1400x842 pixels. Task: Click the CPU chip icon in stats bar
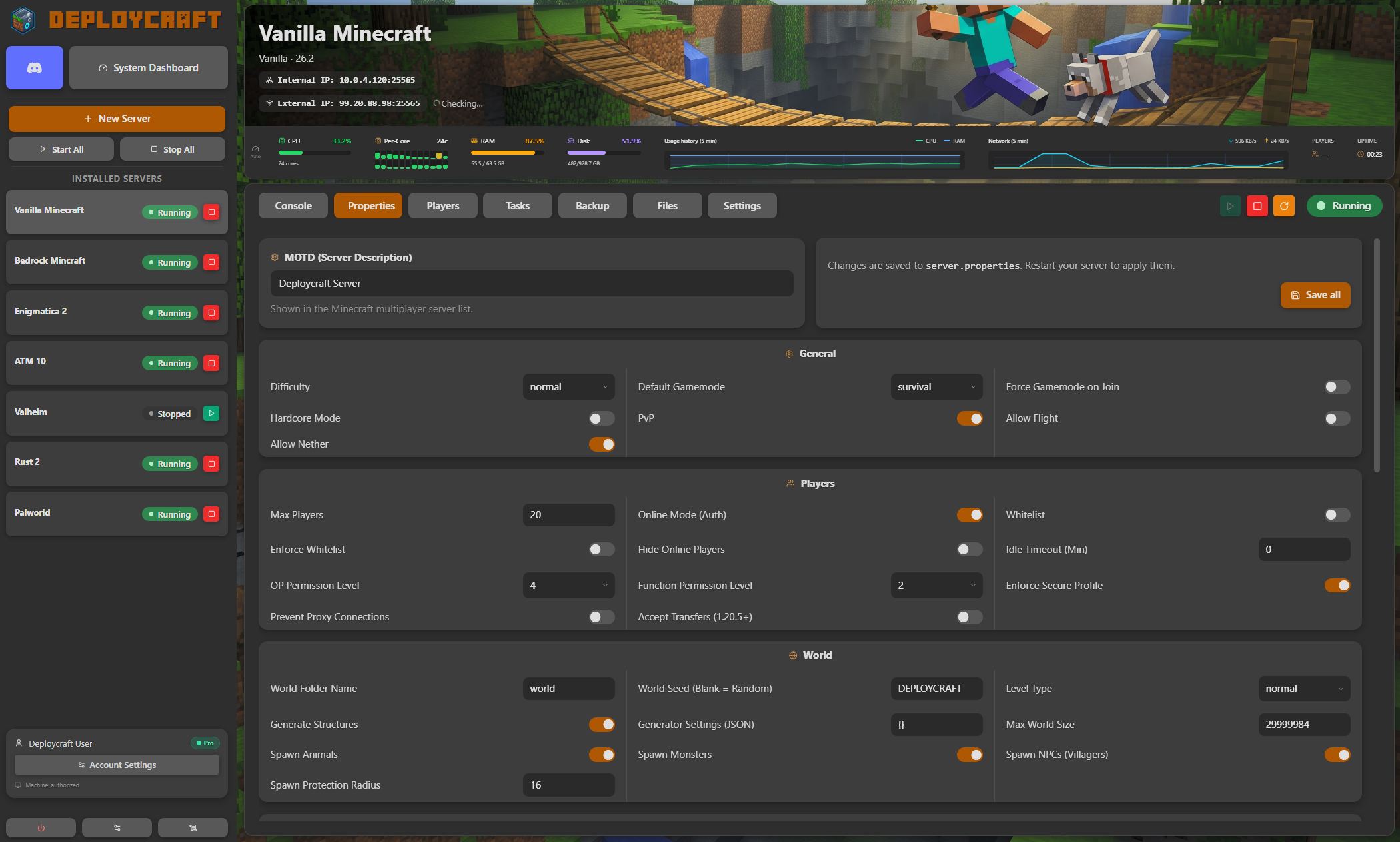(x=282, y=141)
